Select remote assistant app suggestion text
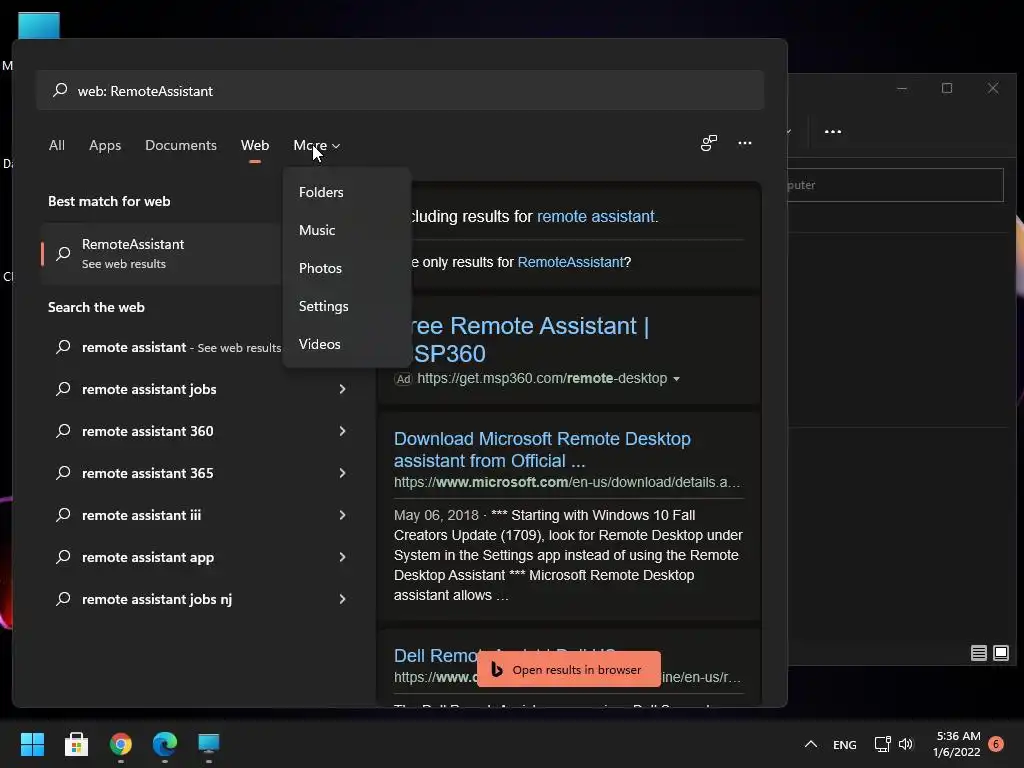The width and height of the screenshot is (1024, 768). click(x=148, y=557)
